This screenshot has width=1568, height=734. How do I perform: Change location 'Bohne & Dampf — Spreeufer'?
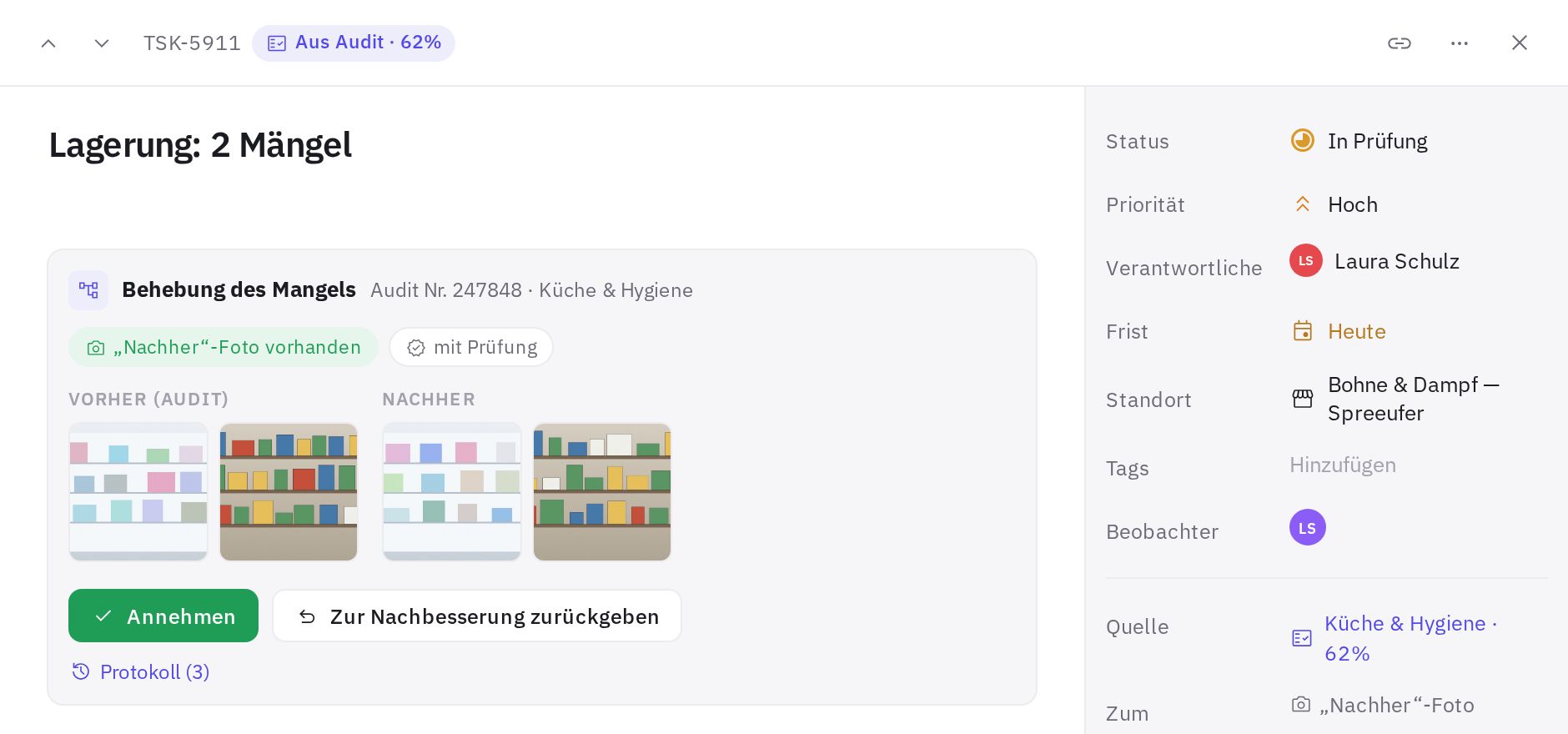[1396, 399]
